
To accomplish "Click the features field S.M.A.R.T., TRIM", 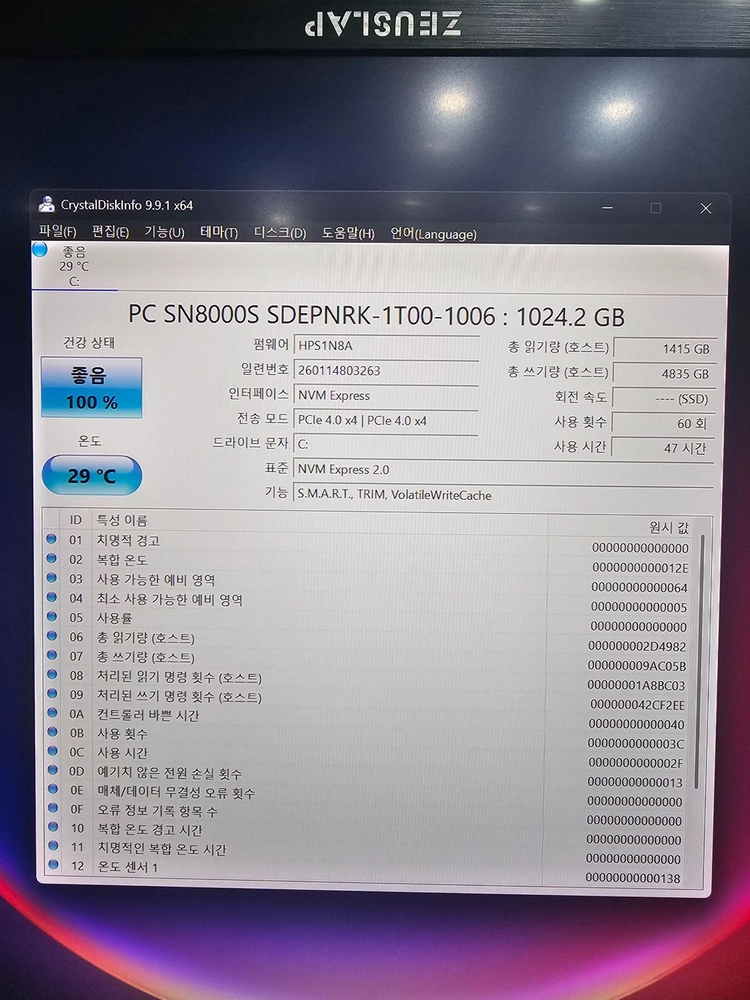I will click(x=504, y=495).
